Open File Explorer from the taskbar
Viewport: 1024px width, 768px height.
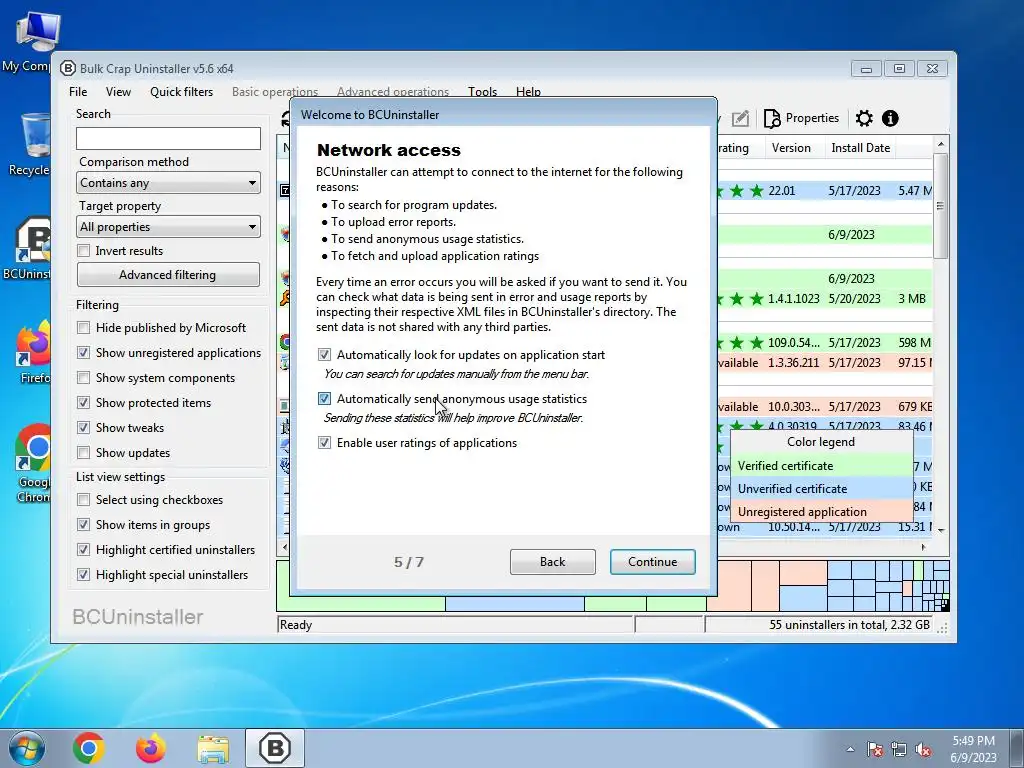[x=213, y=749]
